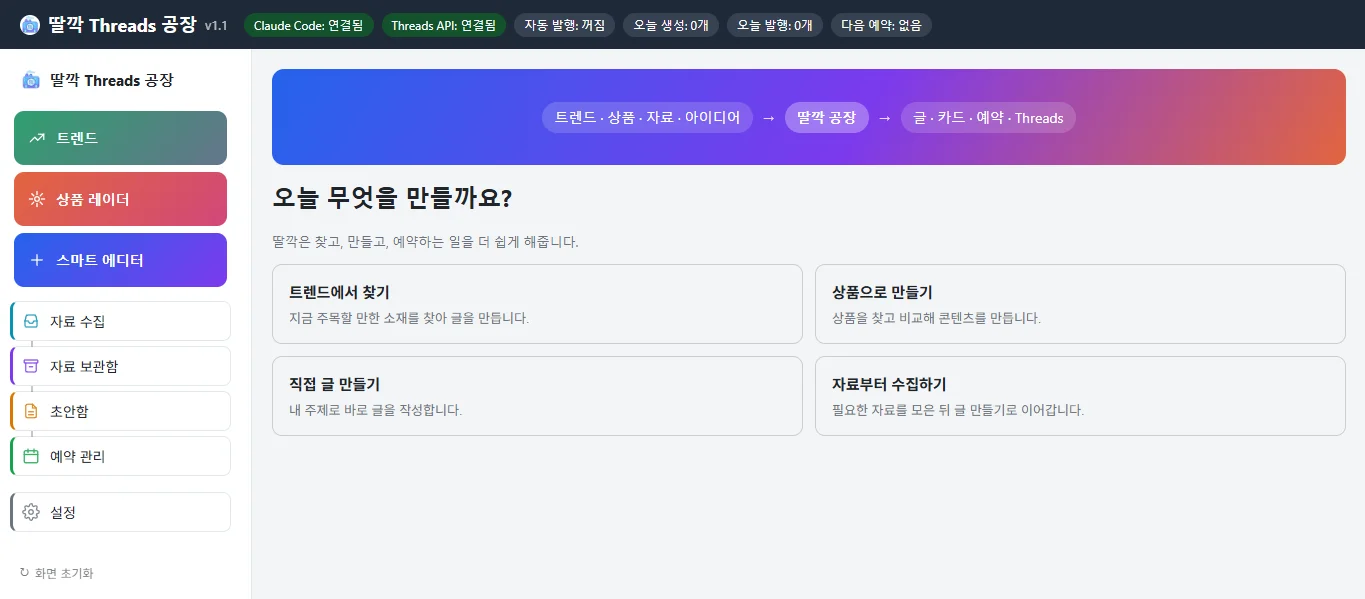The height and width of the screenshot is (599, 1365).
Task: Open 예약 관리 in the sidebar
Action: pos(120,456)
